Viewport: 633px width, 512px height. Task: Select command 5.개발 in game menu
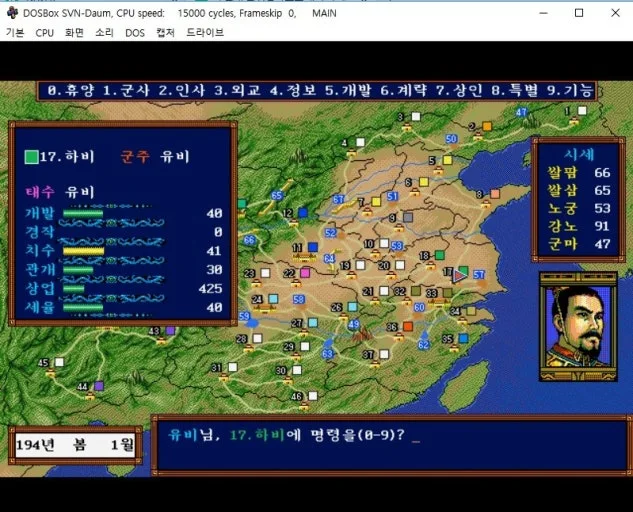[348, 90]
